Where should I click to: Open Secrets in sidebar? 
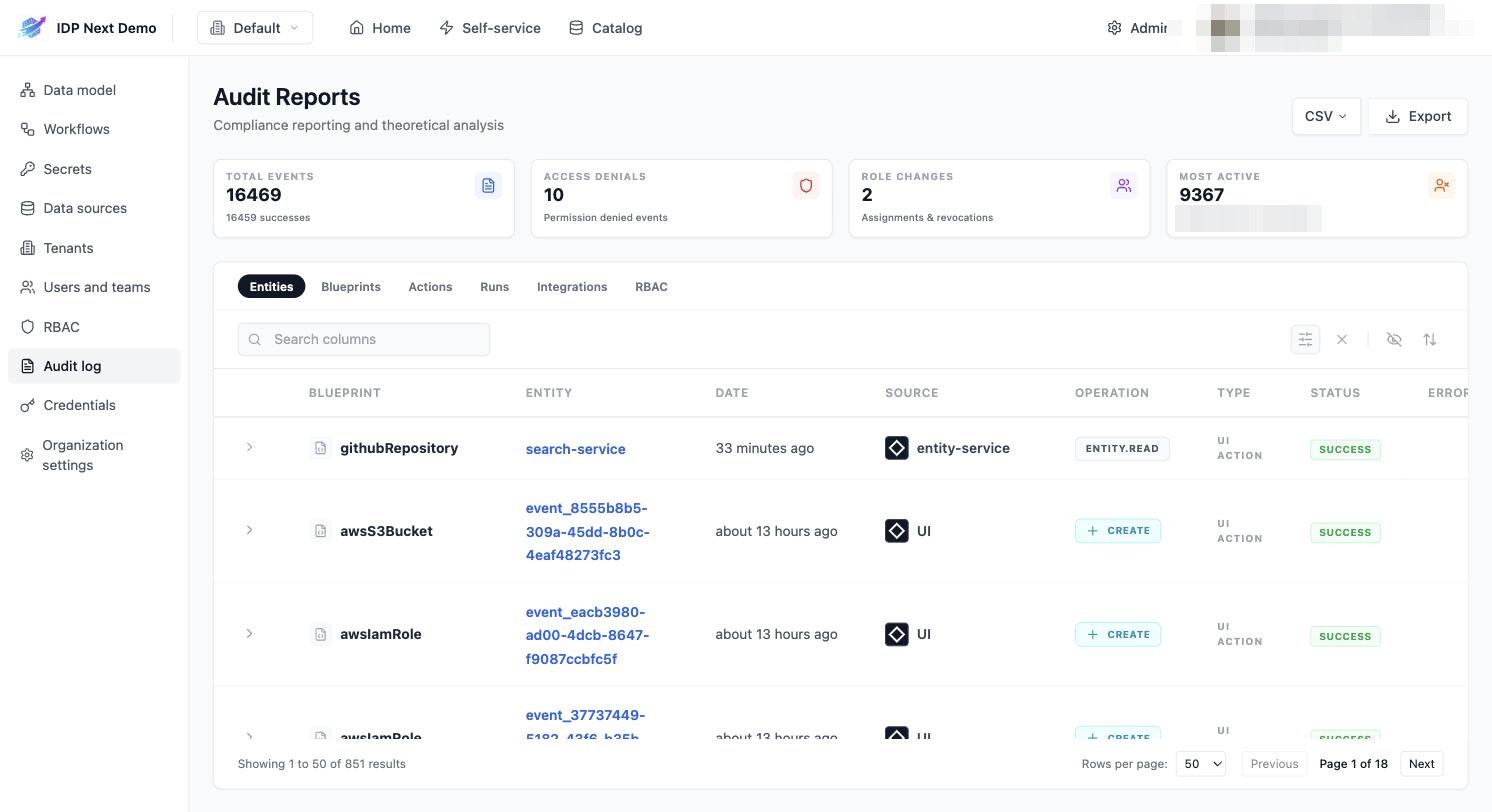94,169
